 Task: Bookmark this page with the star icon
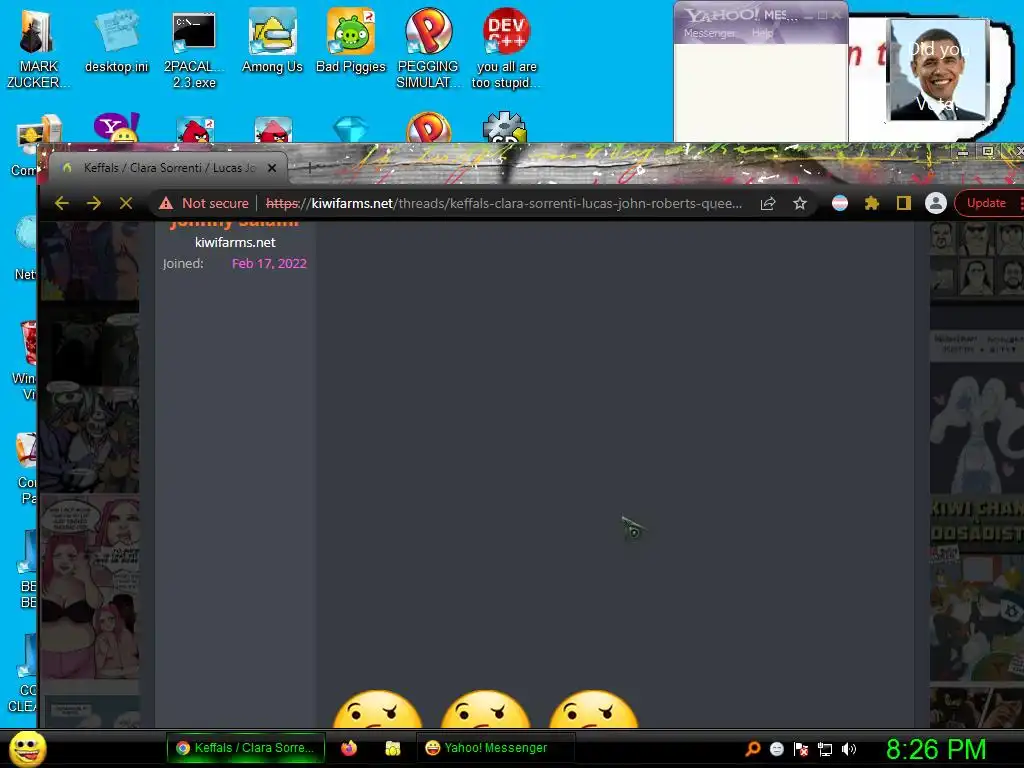799,203
